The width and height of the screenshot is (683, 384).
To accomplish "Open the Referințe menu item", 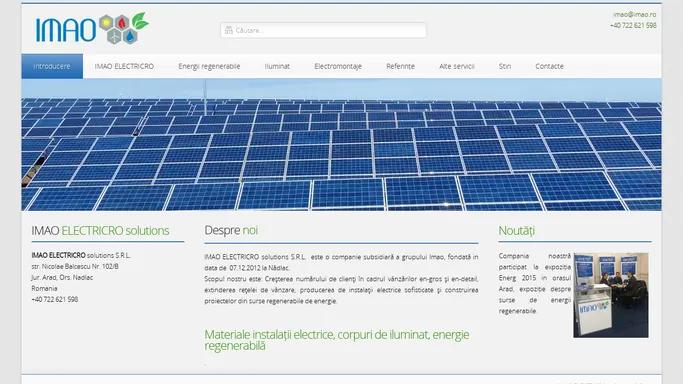I will coord(400,66).
